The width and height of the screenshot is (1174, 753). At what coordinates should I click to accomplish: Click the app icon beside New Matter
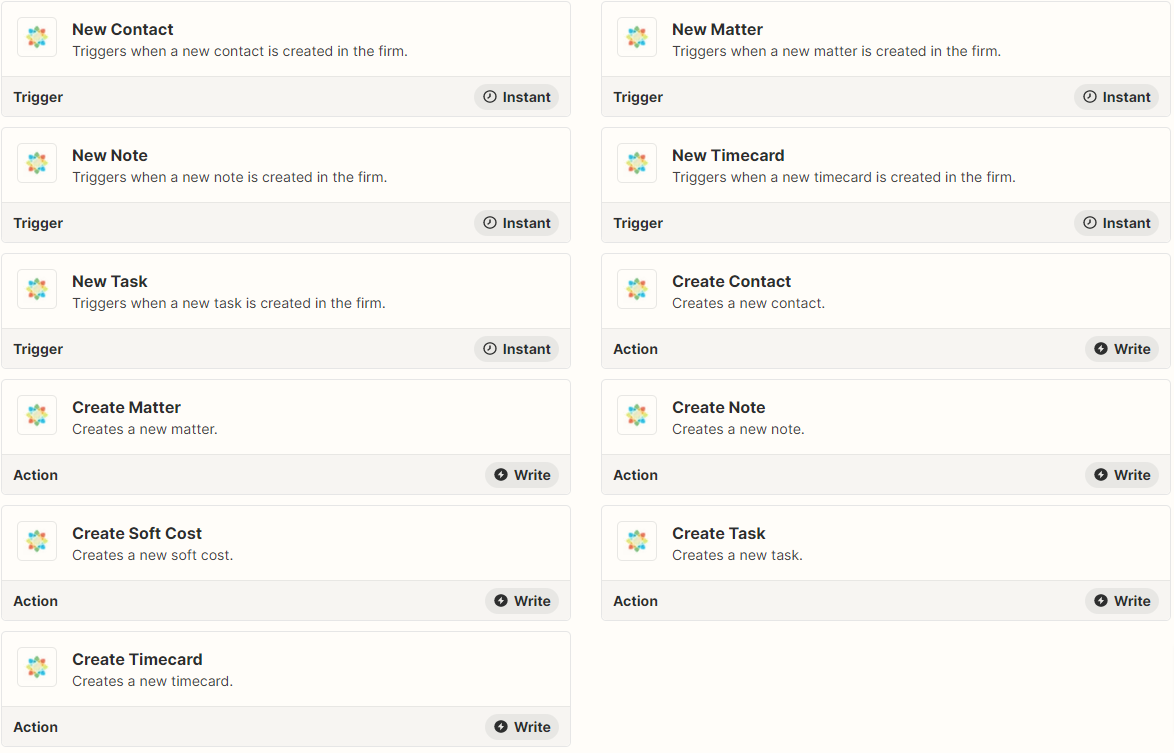[636, 37]
